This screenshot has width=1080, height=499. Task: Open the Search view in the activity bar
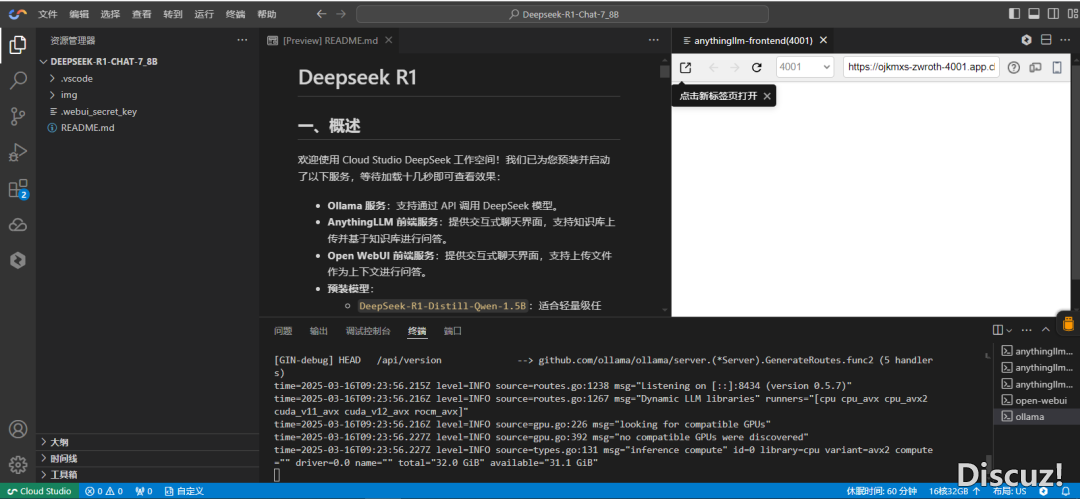point(18,81)
